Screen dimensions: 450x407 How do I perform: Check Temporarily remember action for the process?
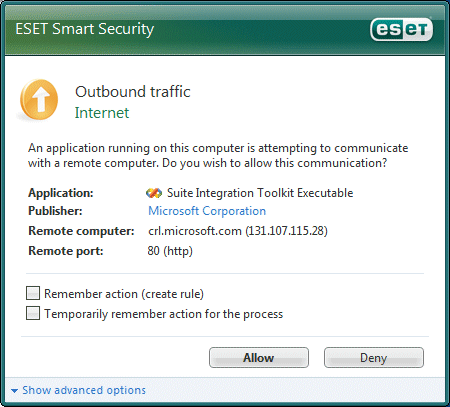pos(33,313)
